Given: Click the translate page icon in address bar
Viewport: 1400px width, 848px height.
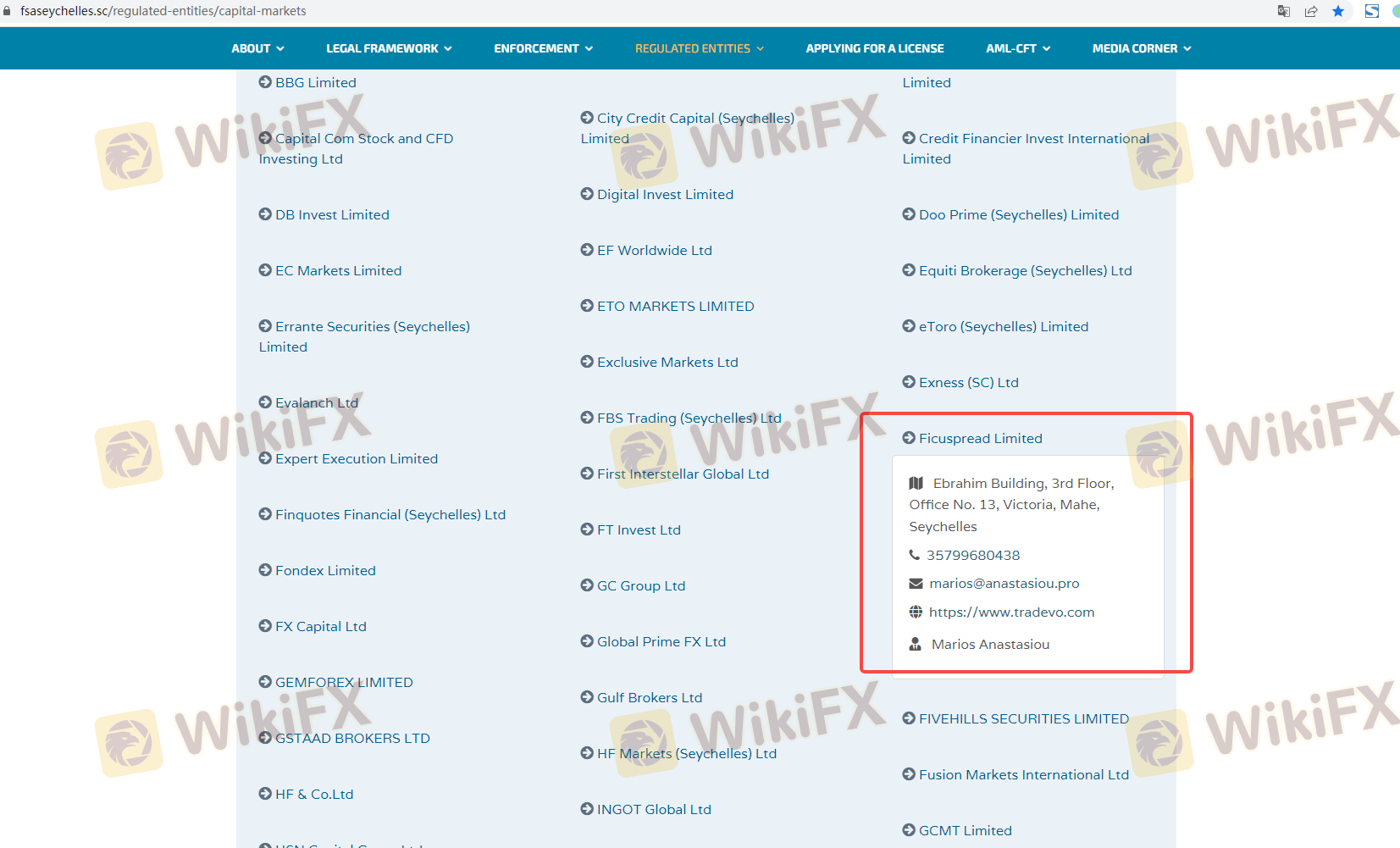Looking at the screenshot, I should [1284, 11].
